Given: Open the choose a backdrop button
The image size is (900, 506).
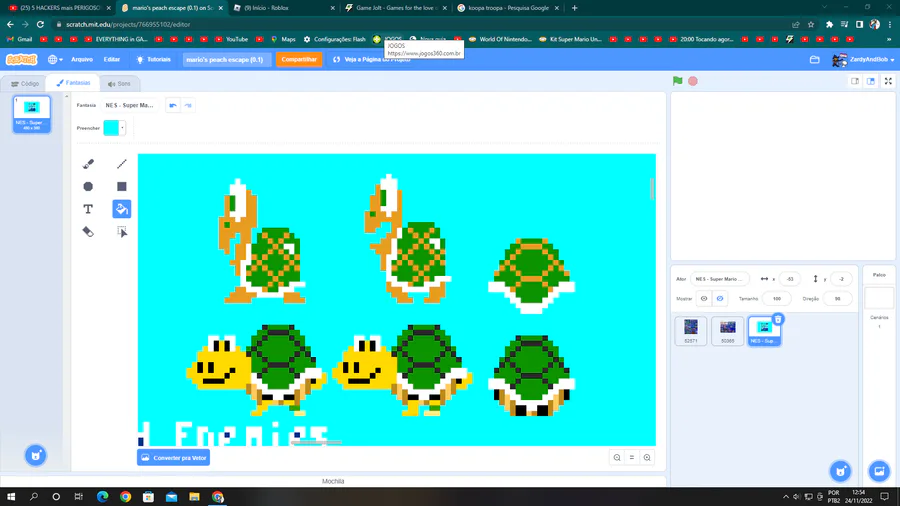Looking at the screenshot, I should click(879, 471).
